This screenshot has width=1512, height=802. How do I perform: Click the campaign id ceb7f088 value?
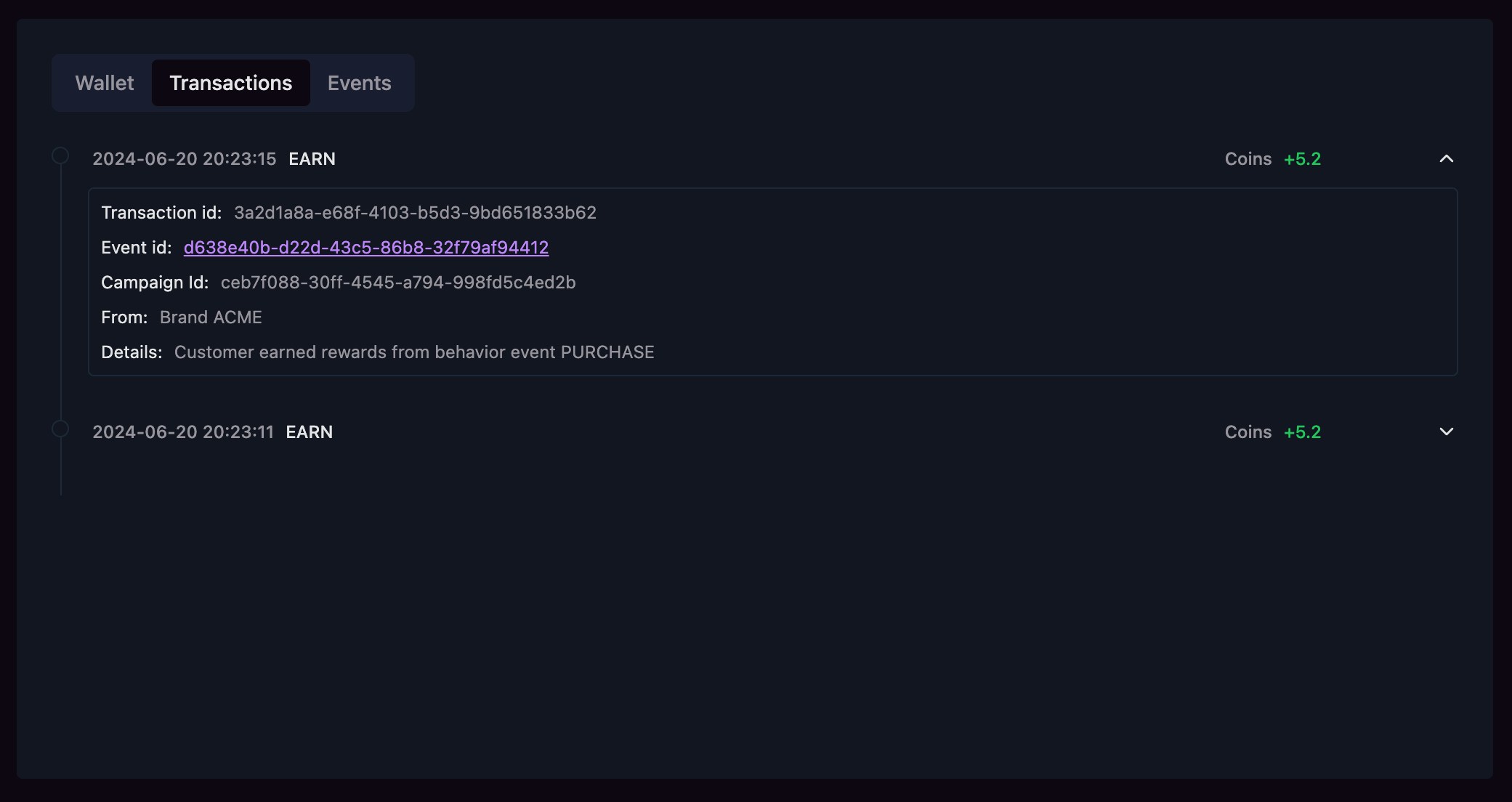(x=397, y=283)
